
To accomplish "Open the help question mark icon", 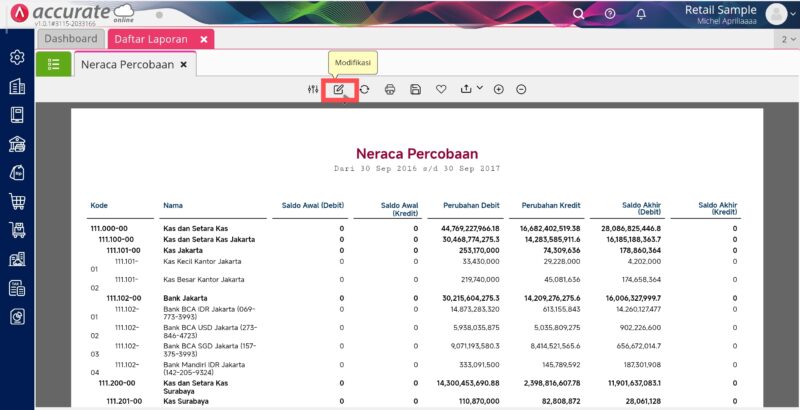I will (609, 13).
